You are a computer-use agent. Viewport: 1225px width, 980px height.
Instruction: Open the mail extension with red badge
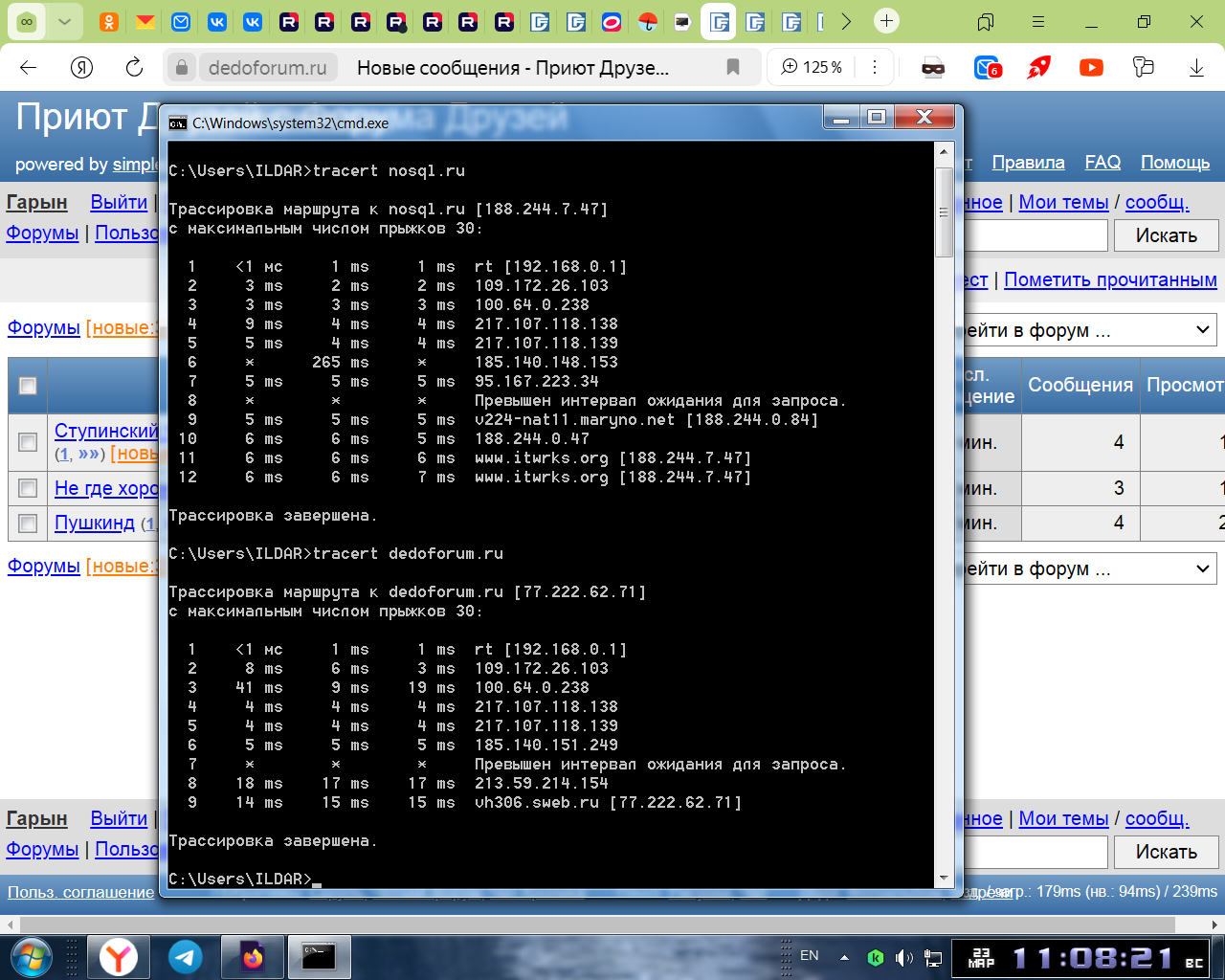point(987,67)
